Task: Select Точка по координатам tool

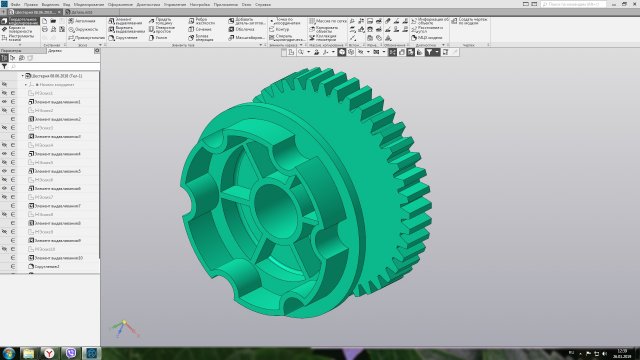Action: tap(285, 21)
